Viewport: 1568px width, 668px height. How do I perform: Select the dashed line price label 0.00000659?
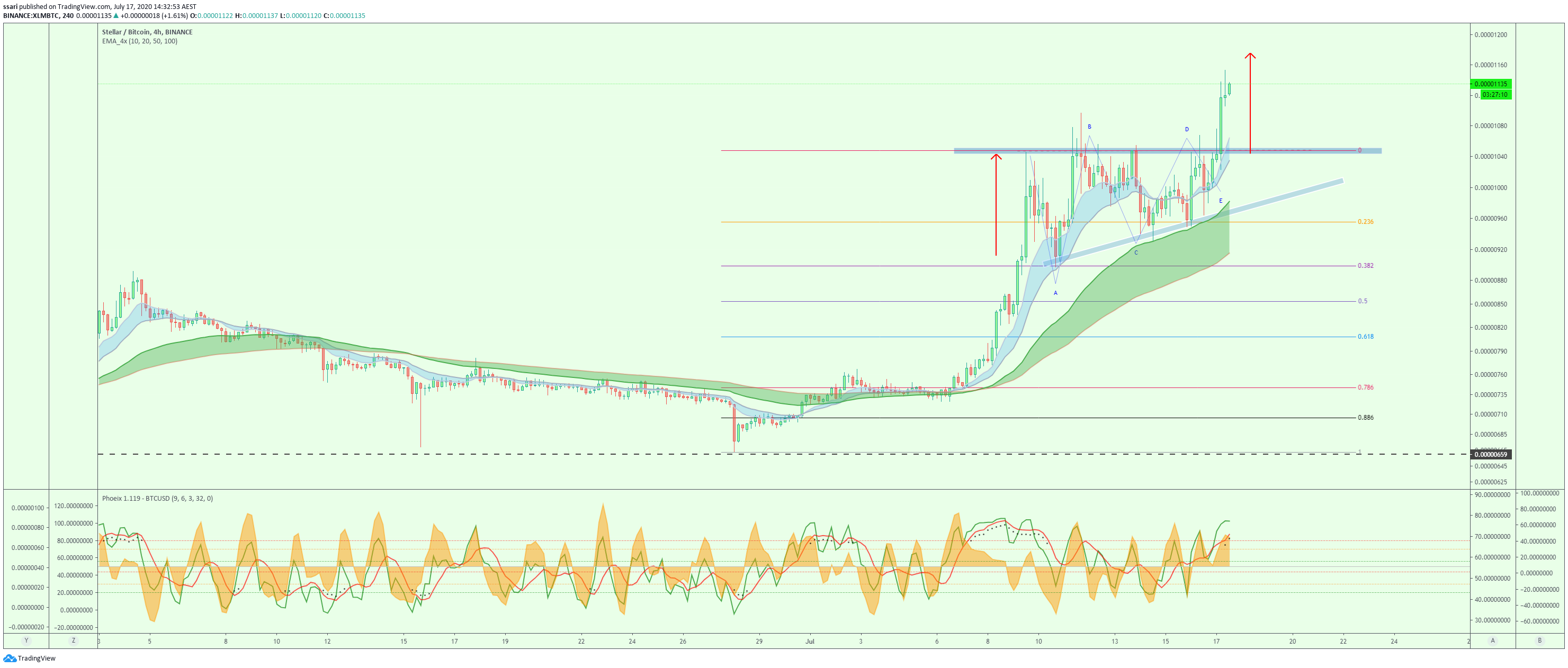click(x=1491, y=455)
